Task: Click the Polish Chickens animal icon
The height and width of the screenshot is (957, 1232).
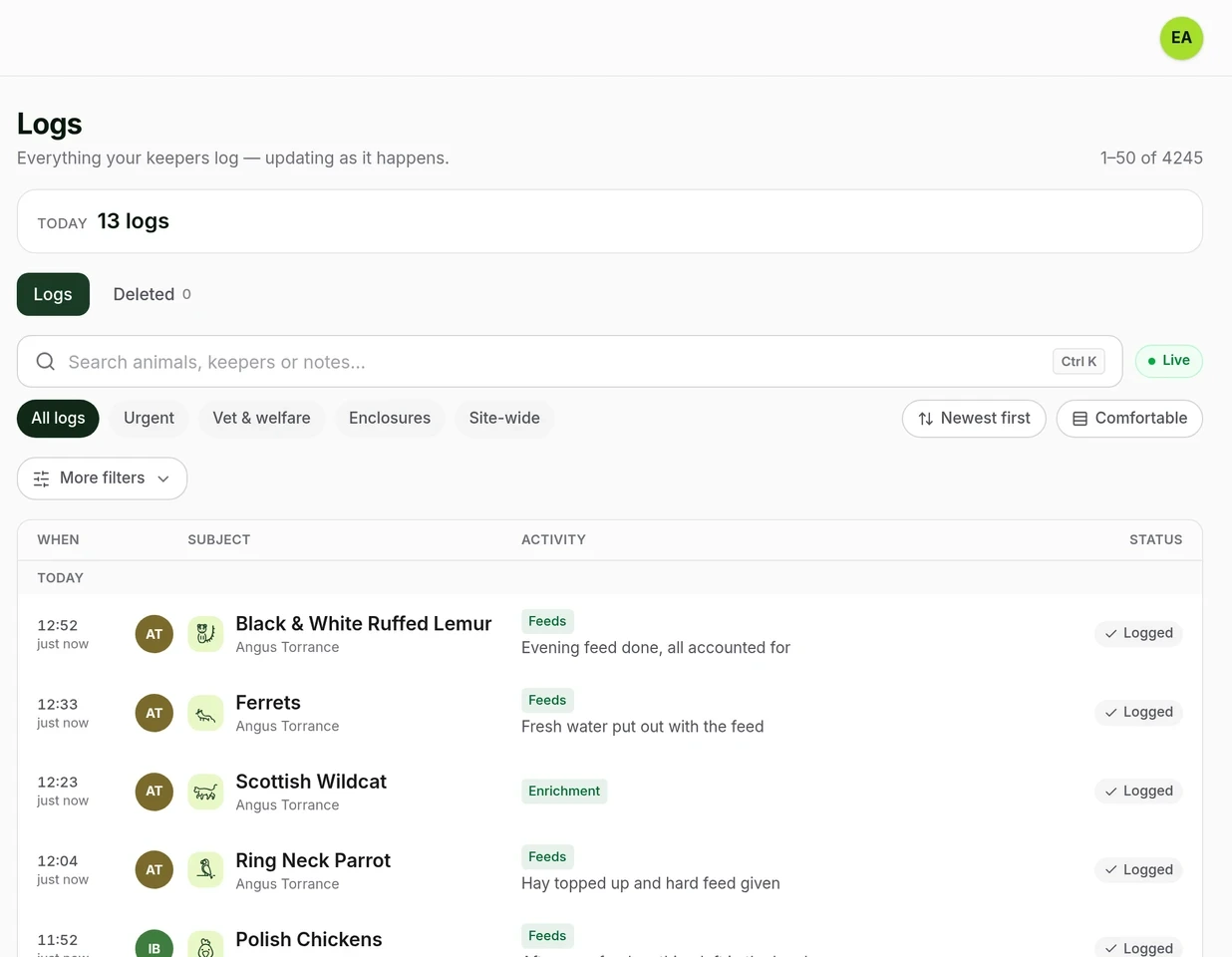Action: (205, 944)
